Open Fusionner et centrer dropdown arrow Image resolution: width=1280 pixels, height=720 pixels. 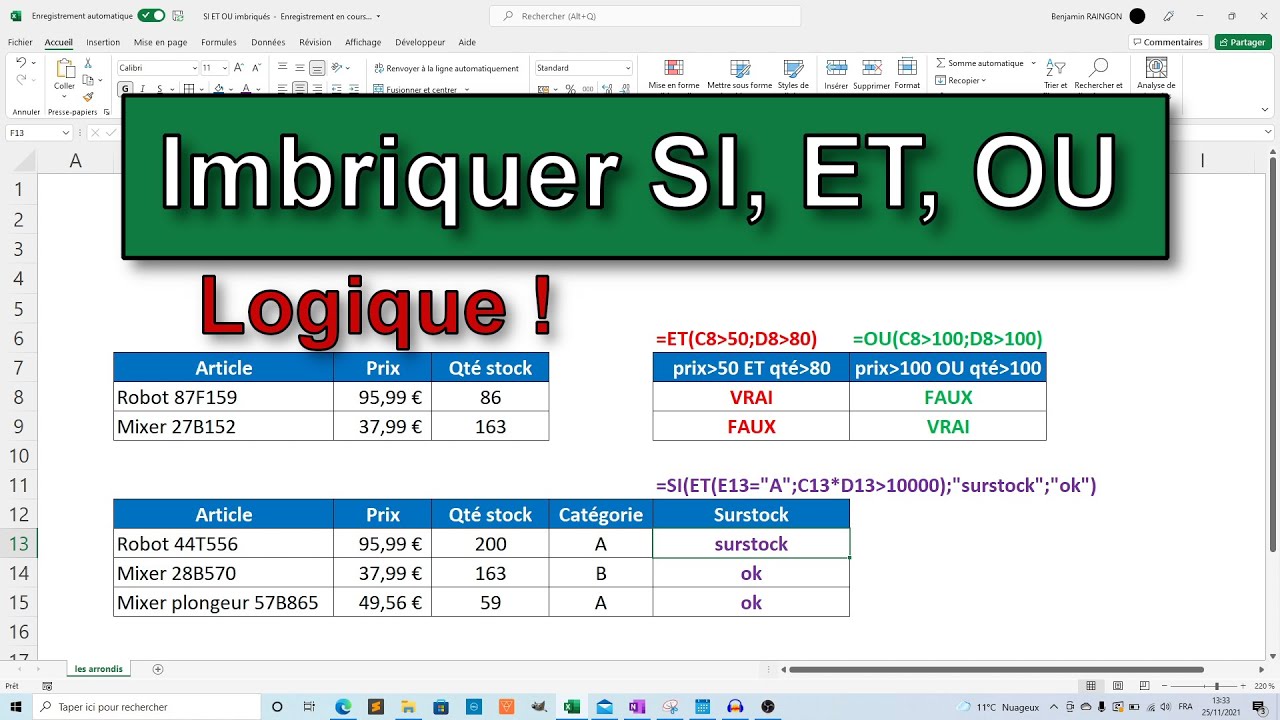click(x=466, y=89)
